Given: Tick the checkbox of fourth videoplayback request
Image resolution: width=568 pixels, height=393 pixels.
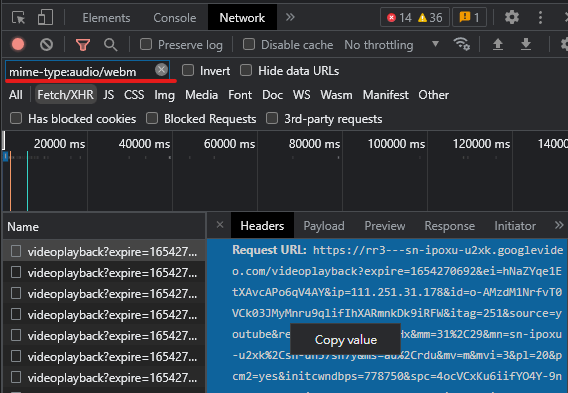Looking at the screenshot, I should pos(16,314).
